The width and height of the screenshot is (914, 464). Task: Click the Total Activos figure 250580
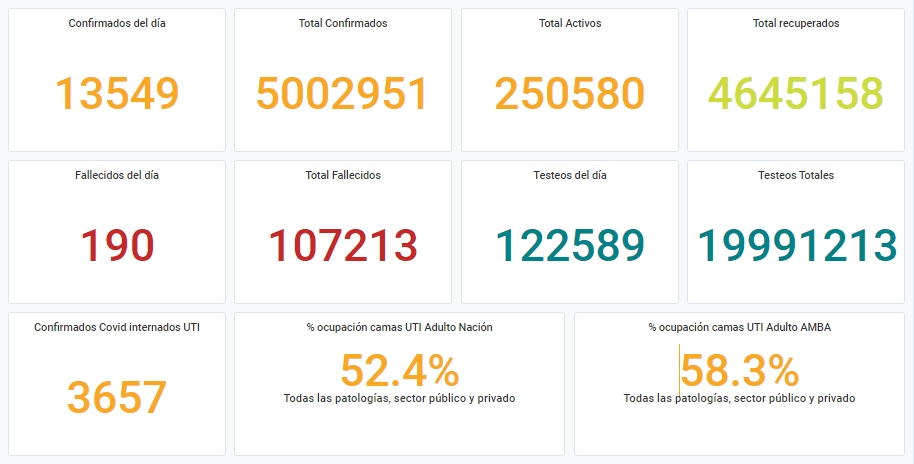(x=570, y=93)
